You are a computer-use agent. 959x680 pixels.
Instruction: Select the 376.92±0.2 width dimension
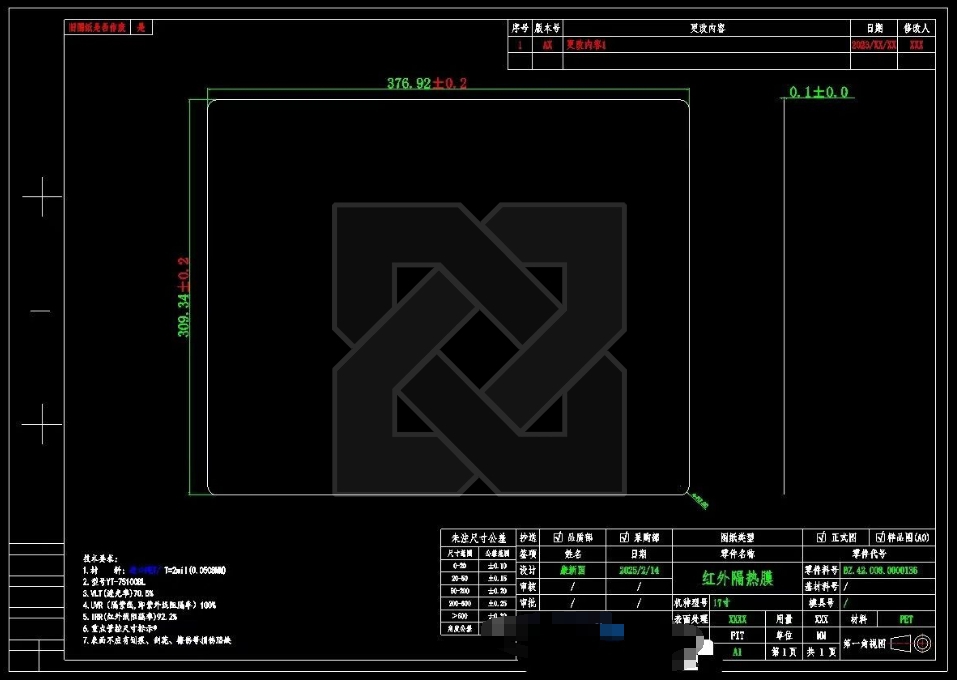[x=427, y=83]
